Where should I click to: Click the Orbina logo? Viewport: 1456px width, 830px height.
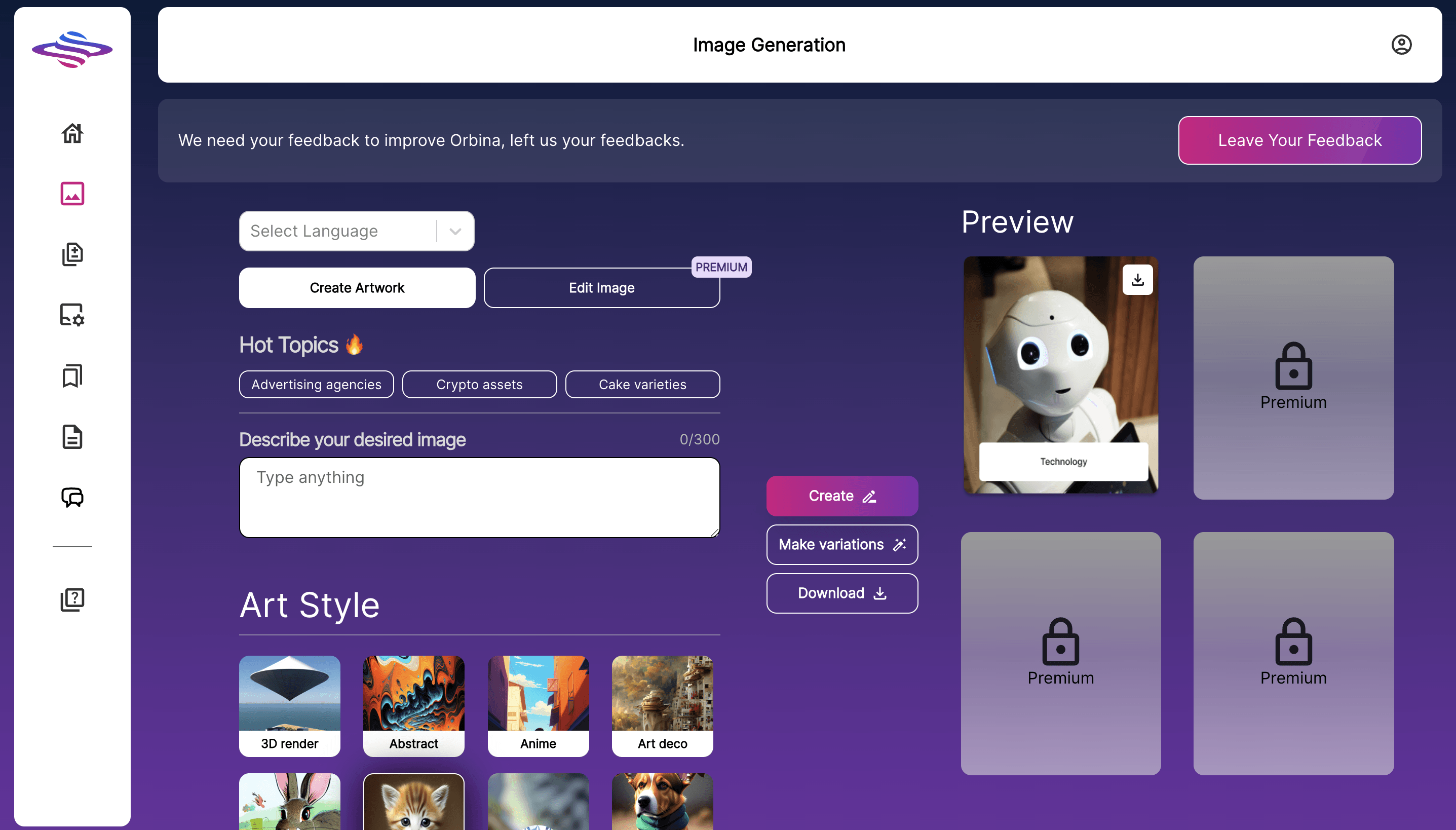[x=72, y=50]
